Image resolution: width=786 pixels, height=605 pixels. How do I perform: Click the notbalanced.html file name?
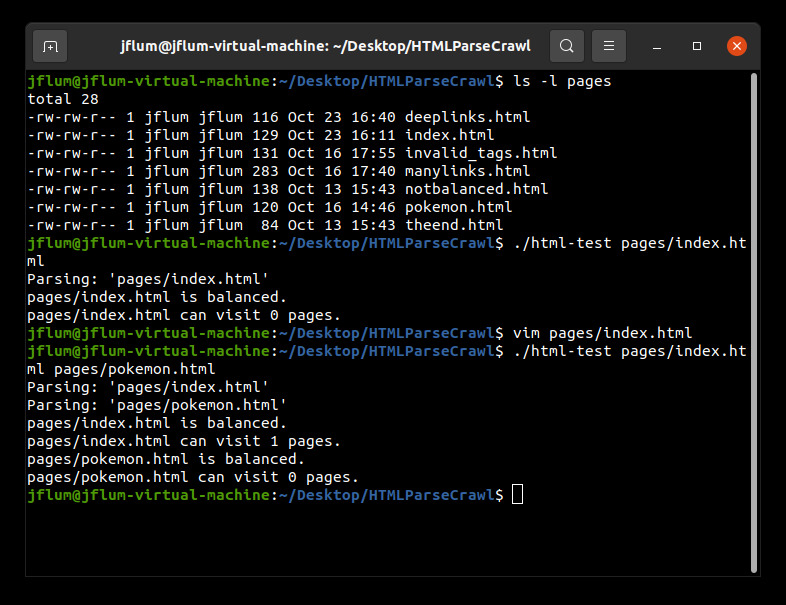click(x=476, y=189)
